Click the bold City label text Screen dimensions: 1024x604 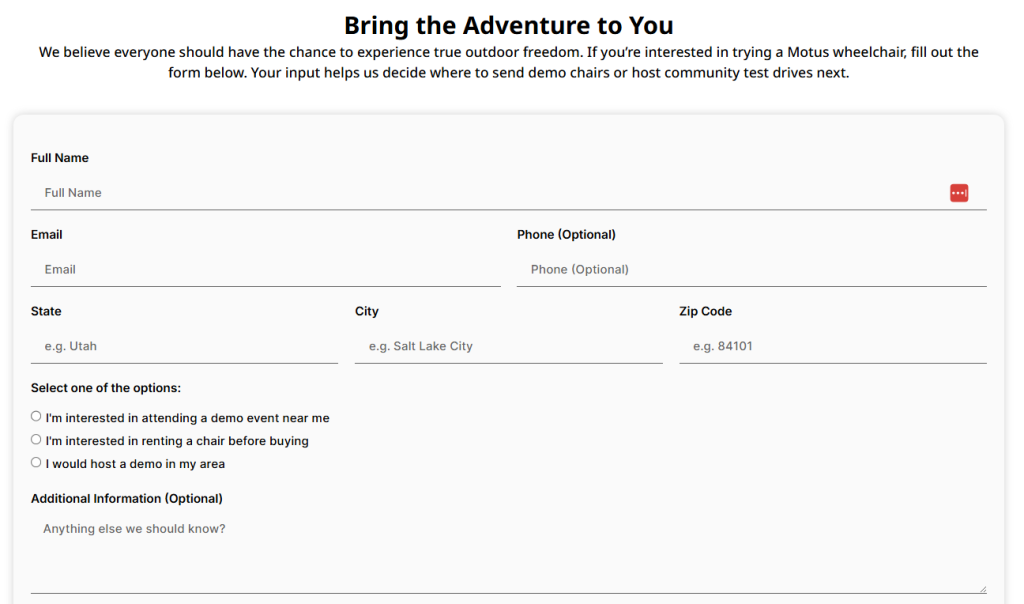coord(366,311)
